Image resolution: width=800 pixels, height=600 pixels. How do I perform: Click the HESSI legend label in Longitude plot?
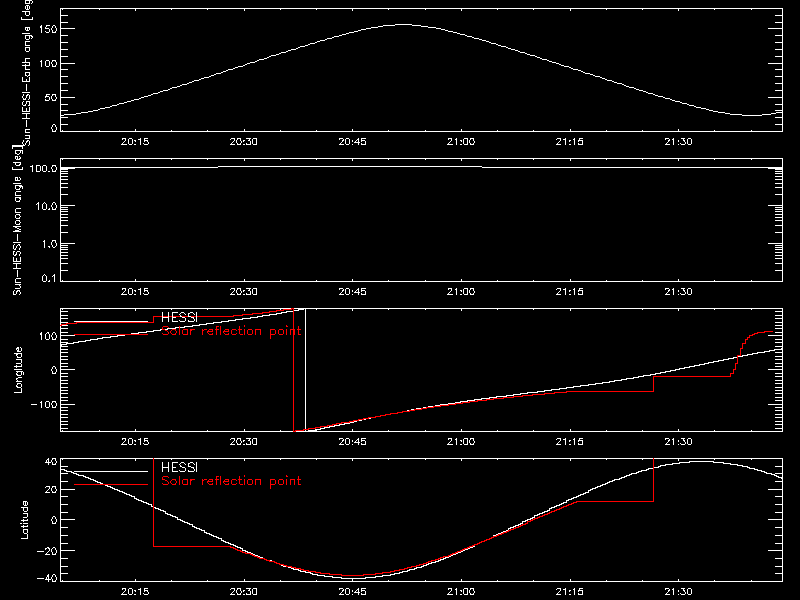pos(179,317)
